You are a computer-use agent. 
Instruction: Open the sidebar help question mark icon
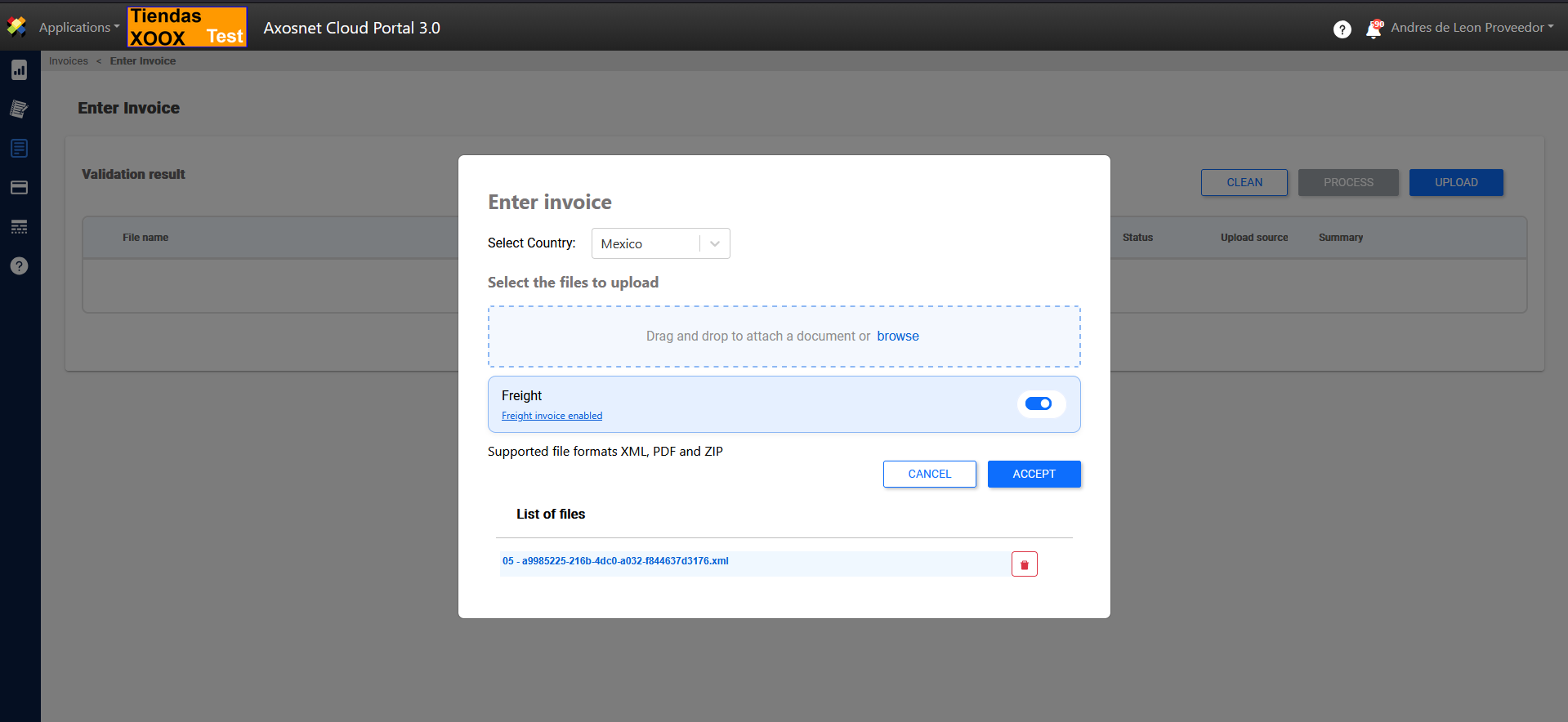click(x=19, y=265)
